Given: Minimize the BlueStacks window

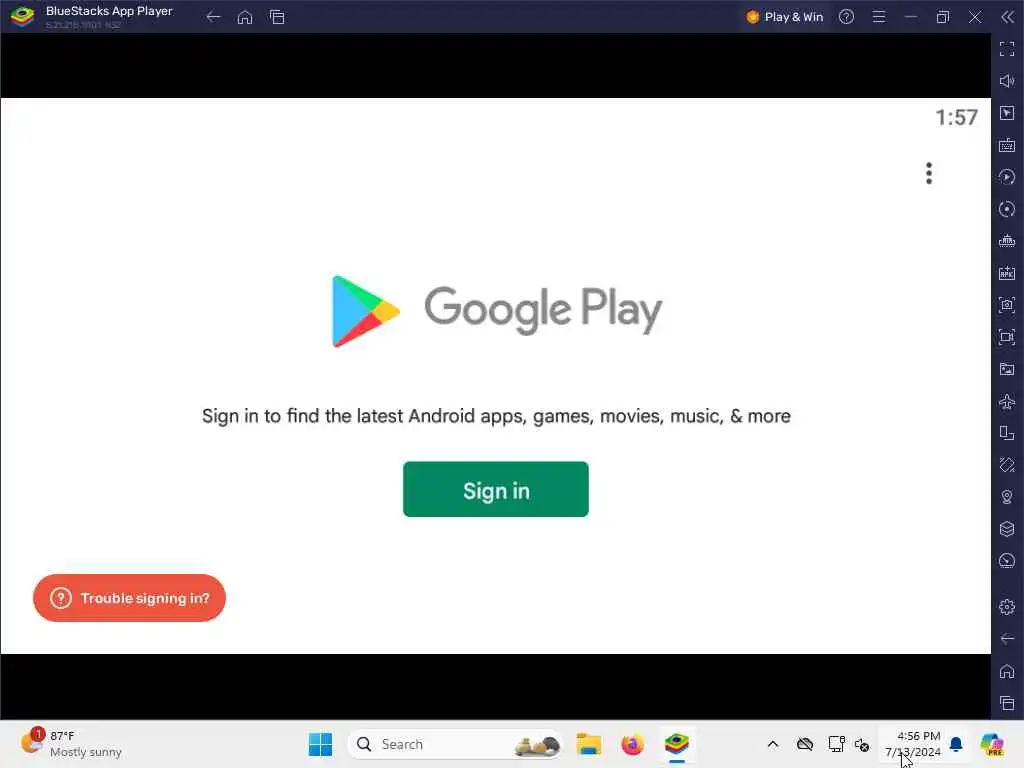Looking at the screenshot, I should [x=910, y=17].
